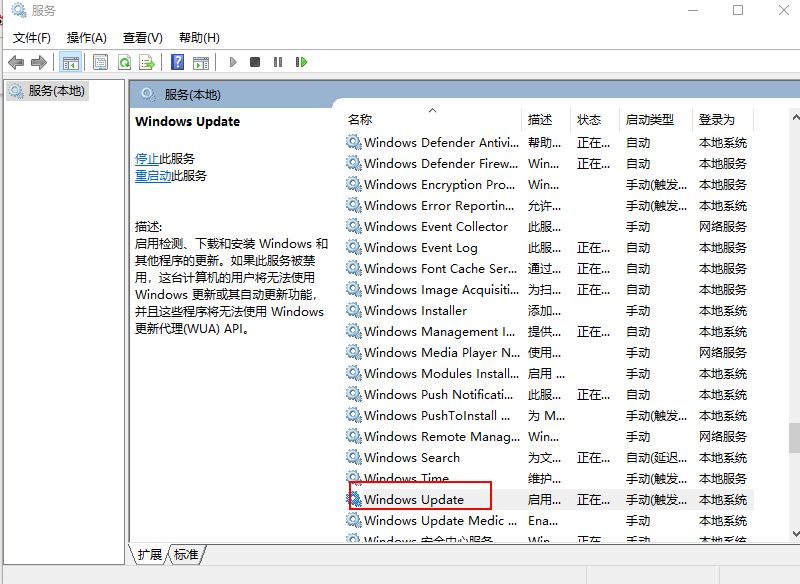
Task: Click the gear icon beside Windows Update Medic
Action: coord(354,520)
